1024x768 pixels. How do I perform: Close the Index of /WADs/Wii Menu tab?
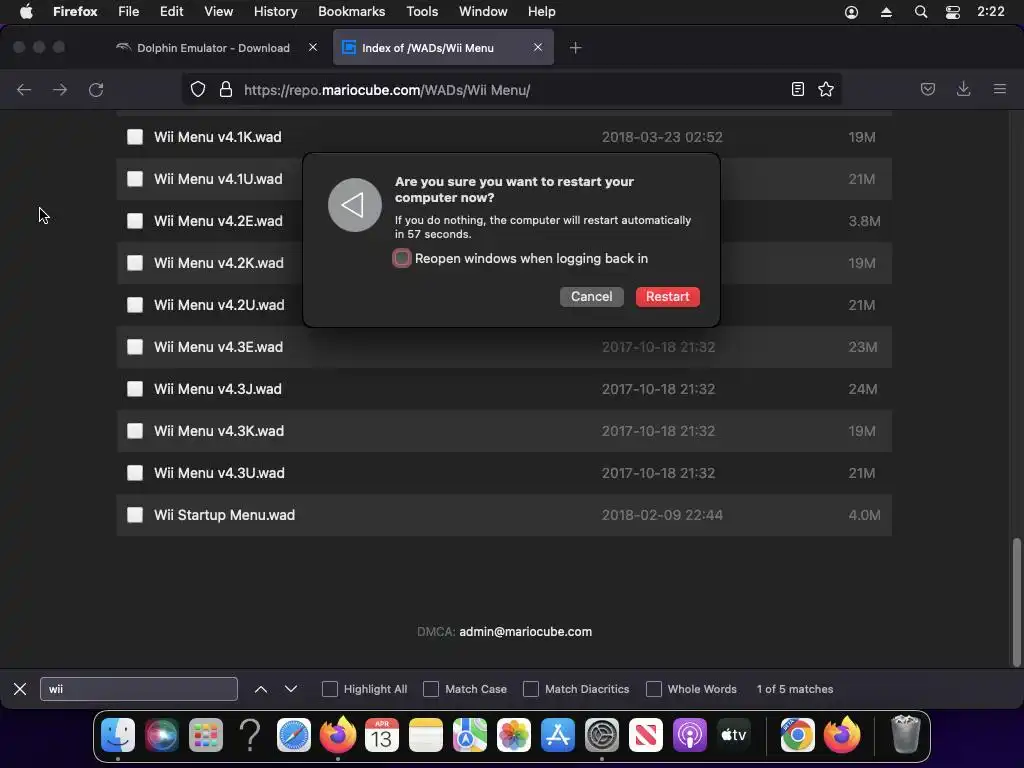(537, 47)
